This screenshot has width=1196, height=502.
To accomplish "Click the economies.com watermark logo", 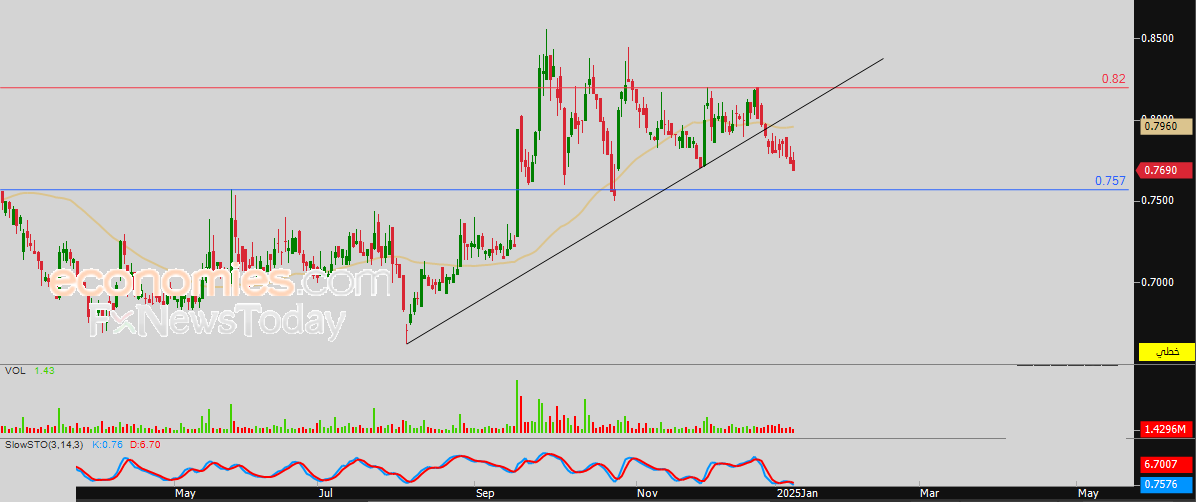I will (x=219, y=282).
